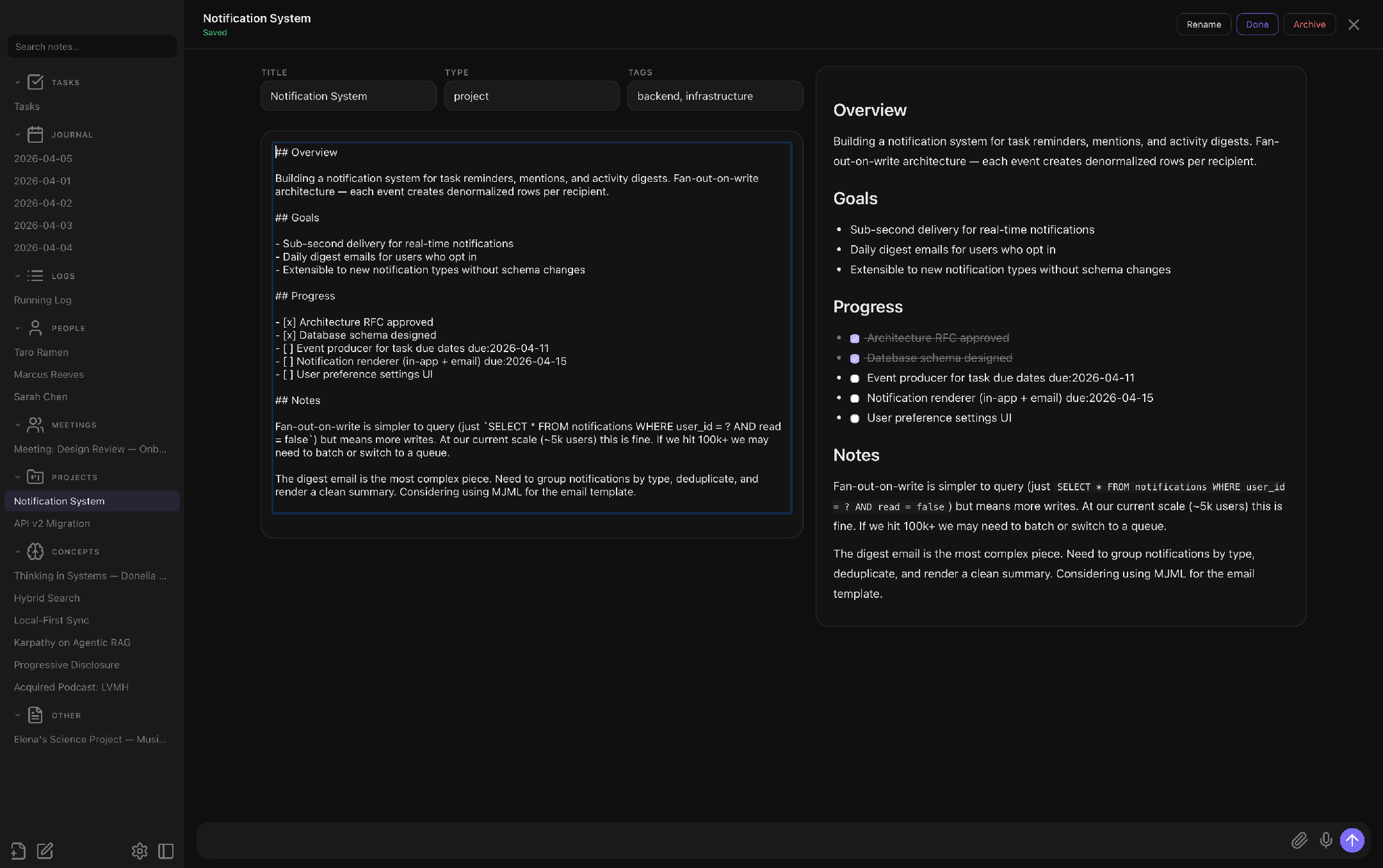Toggle Database schema designed checkbox

click(855, 358)
